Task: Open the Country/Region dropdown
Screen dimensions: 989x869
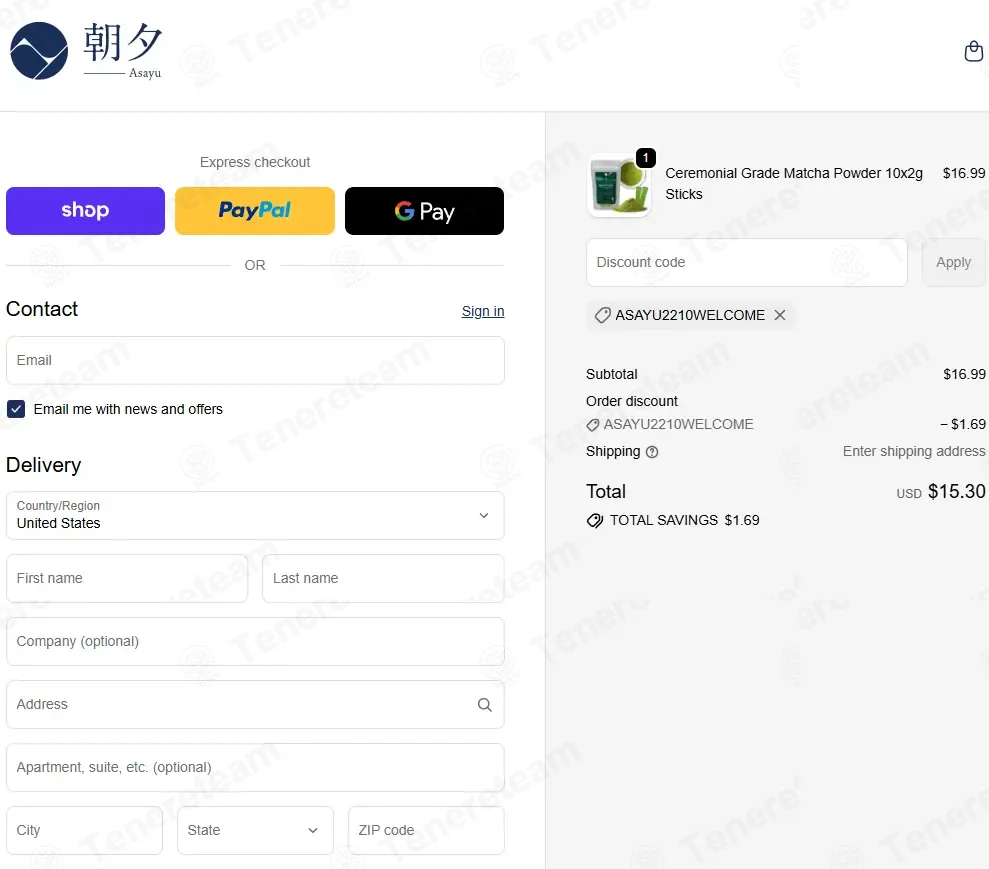Action: pos(255,515)
